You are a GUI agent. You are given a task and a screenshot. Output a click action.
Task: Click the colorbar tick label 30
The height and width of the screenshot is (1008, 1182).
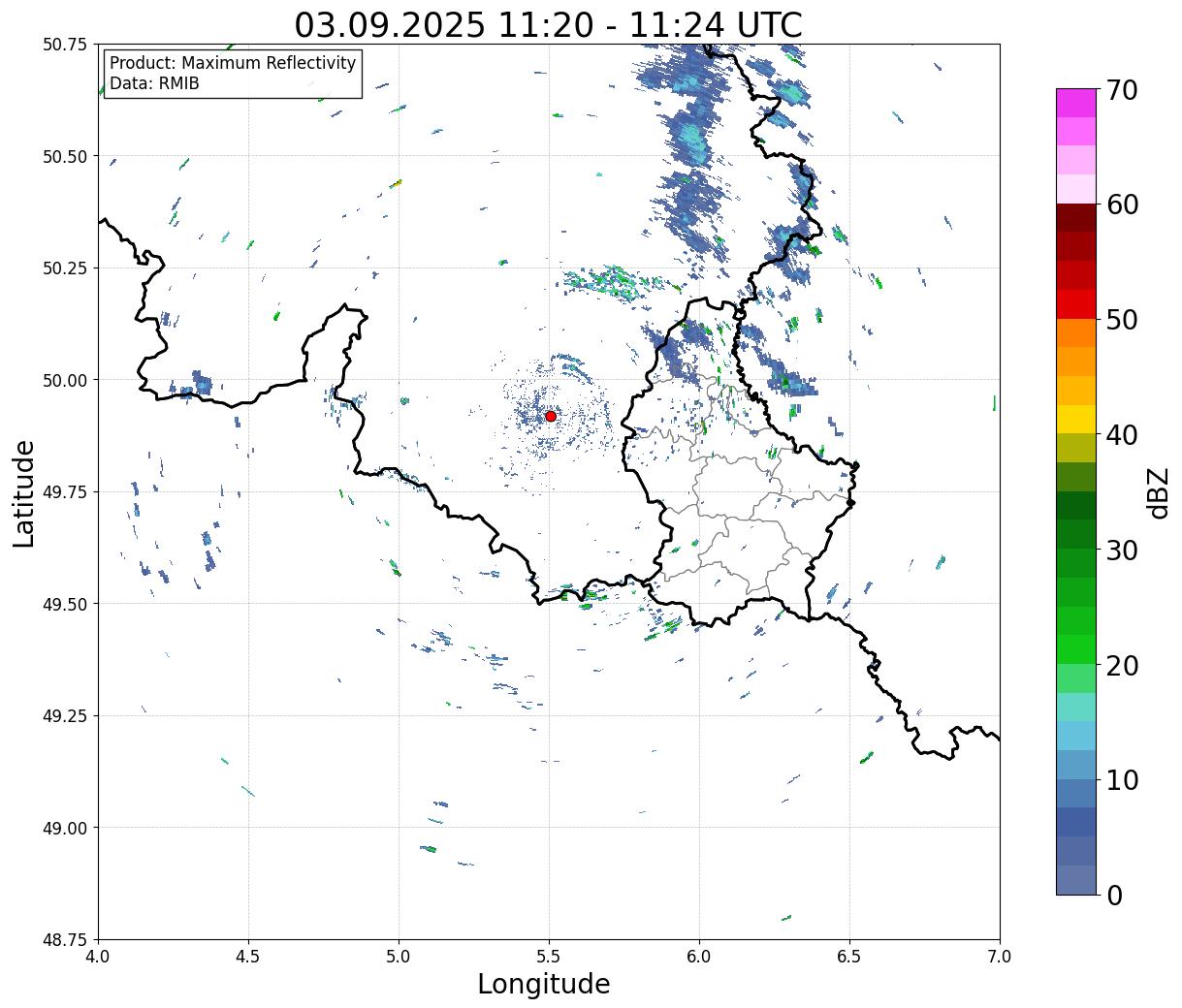tap(1121, 551)
